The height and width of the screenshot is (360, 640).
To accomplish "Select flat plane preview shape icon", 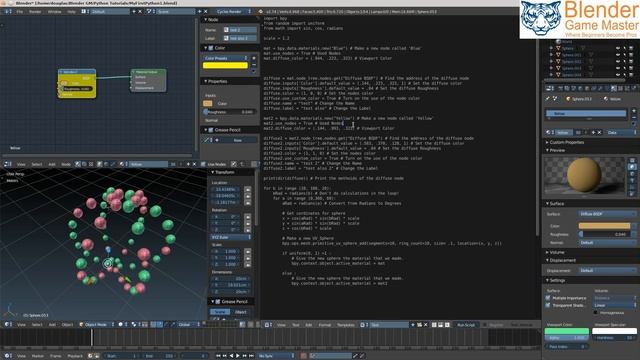I will [632, 160].
